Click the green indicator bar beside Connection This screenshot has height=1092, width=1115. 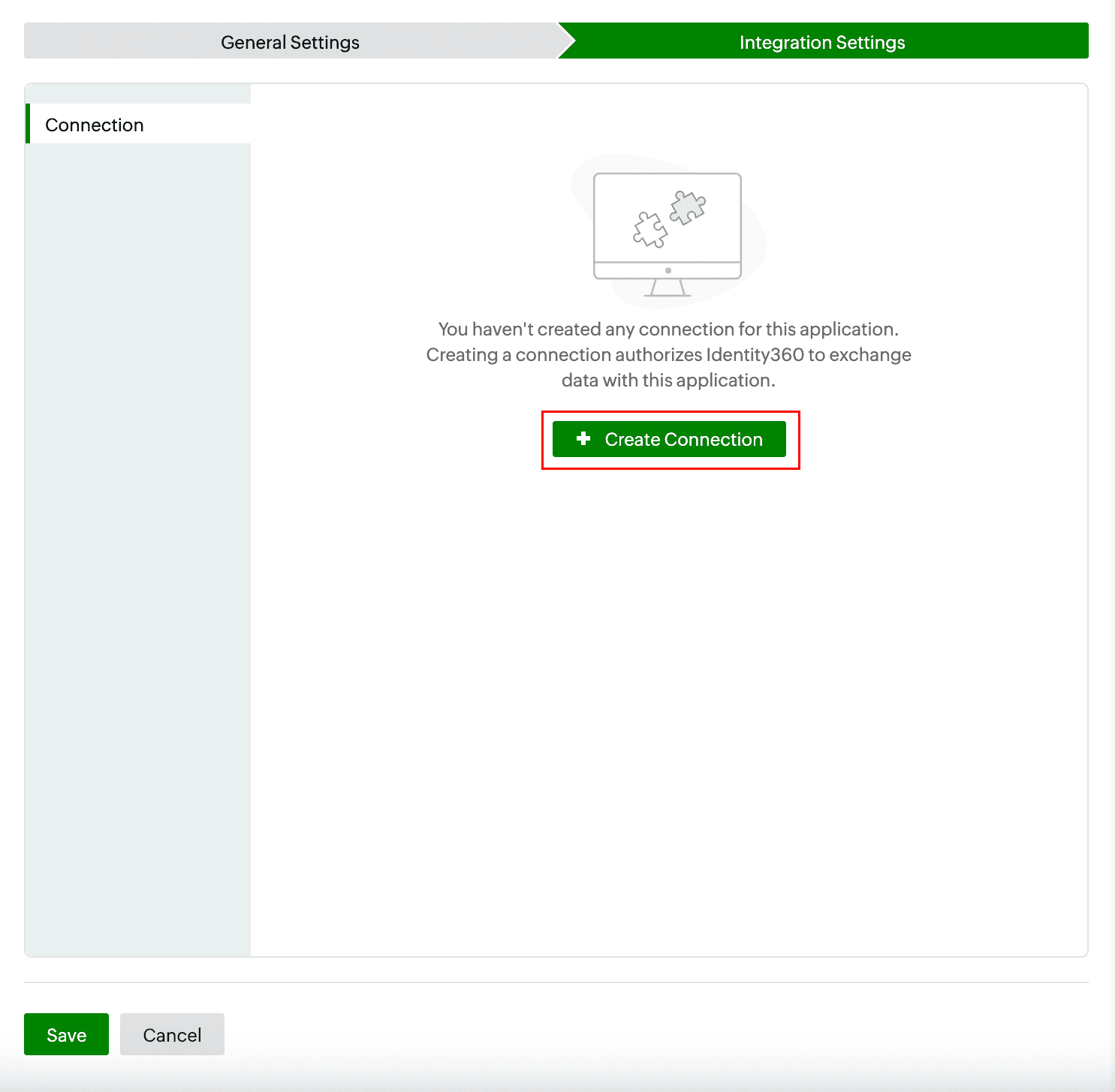click(29, 125)
